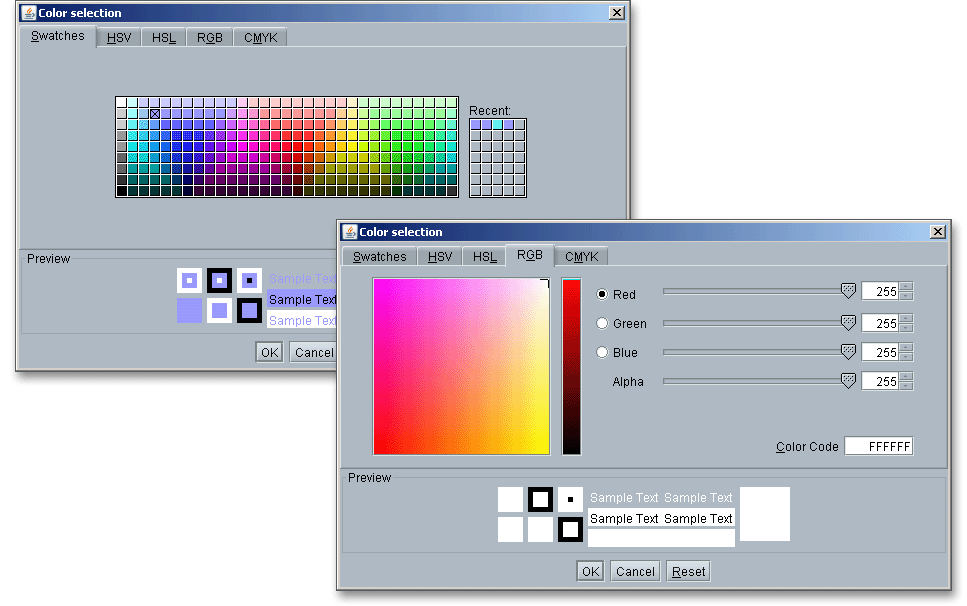Increase the Alpha value with the up arrow

coord(906,376)
